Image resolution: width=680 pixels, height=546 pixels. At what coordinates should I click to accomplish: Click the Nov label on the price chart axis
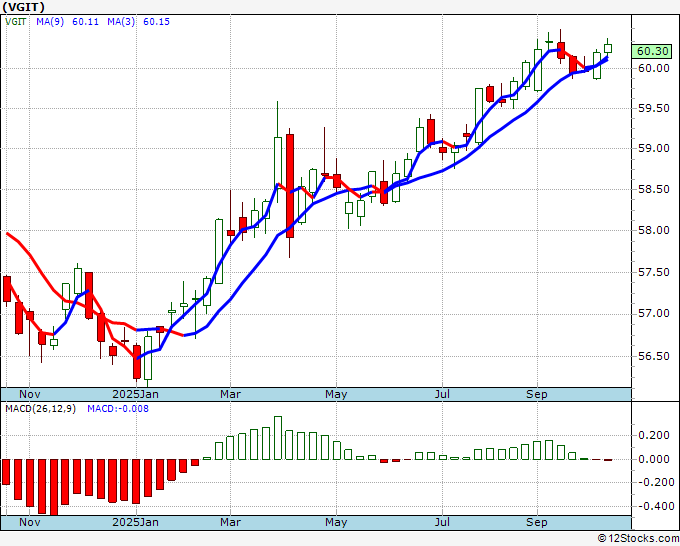click(x=29, y=394)
